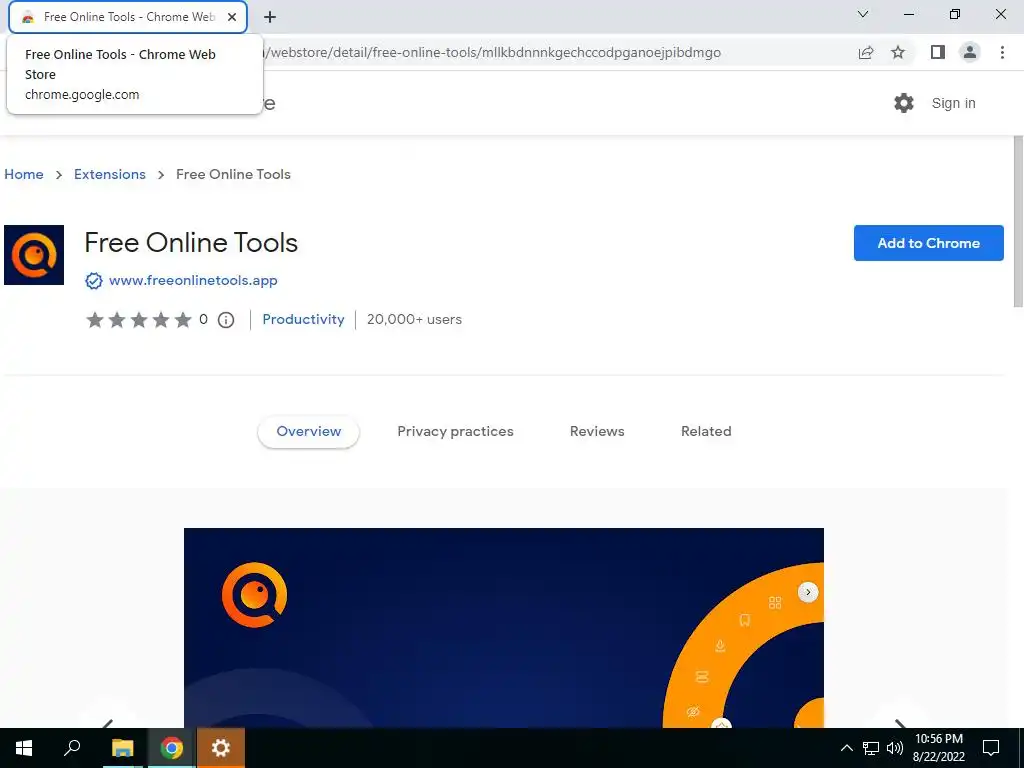Open the Productivity category link
The height and width of the screenshot is (768, 1024).
click(303, 319)
